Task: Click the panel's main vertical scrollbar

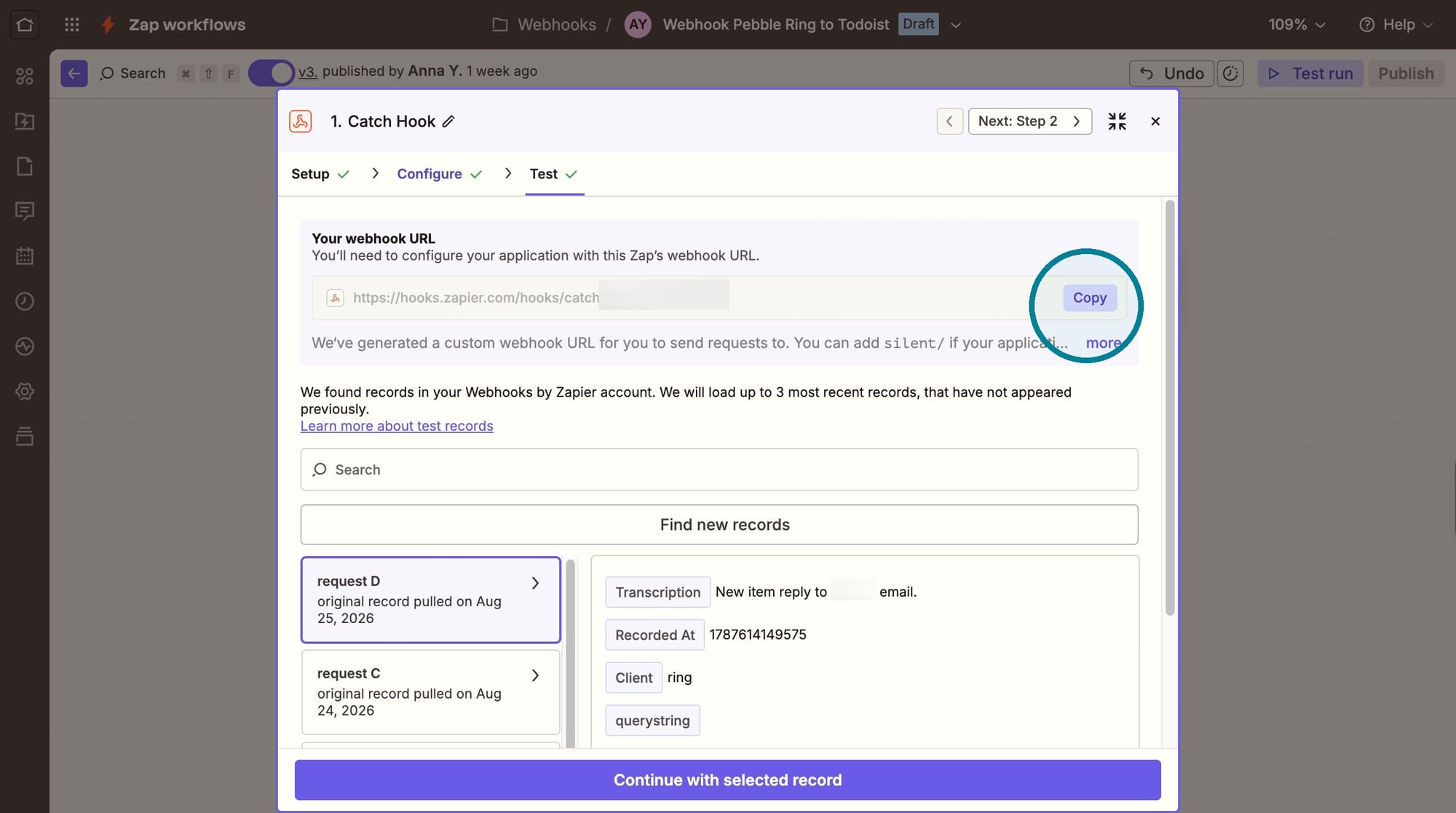Action: (1170, 408)
